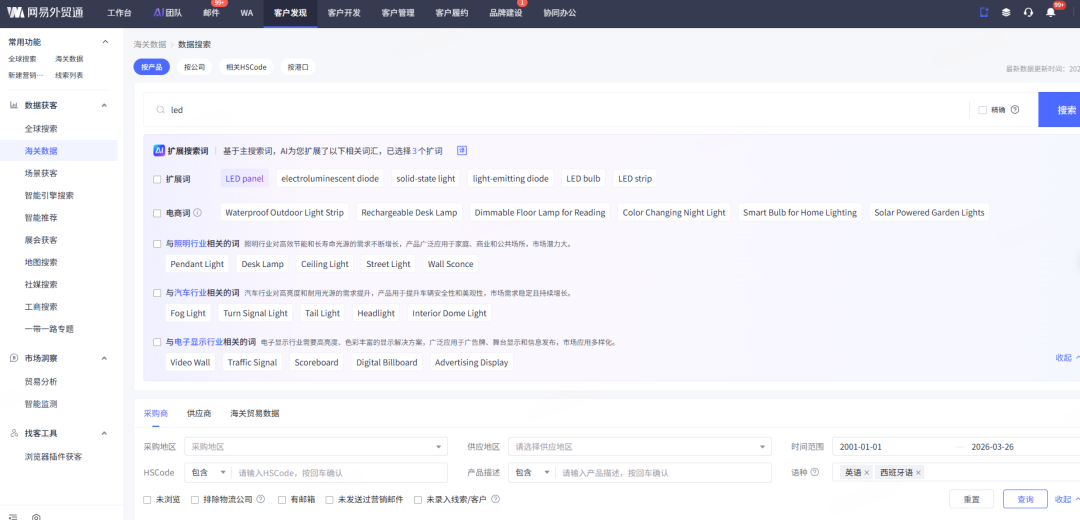Collapse the 数据获客 sidebar section
Image resolution: width=1080 pixels, height=520 pixels.
coord(105,105)
